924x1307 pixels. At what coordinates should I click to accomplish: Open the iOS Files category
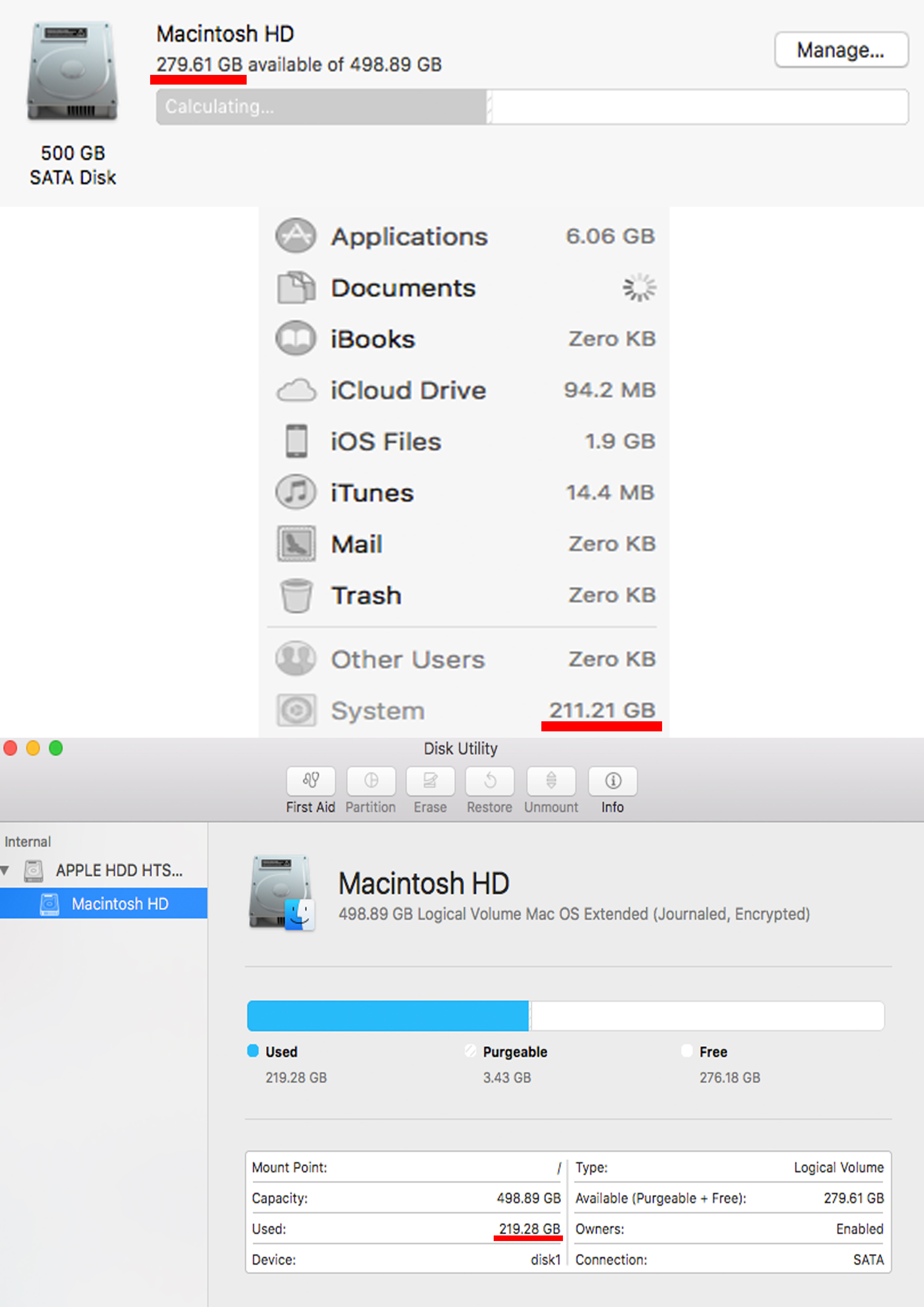pos(385,442)
